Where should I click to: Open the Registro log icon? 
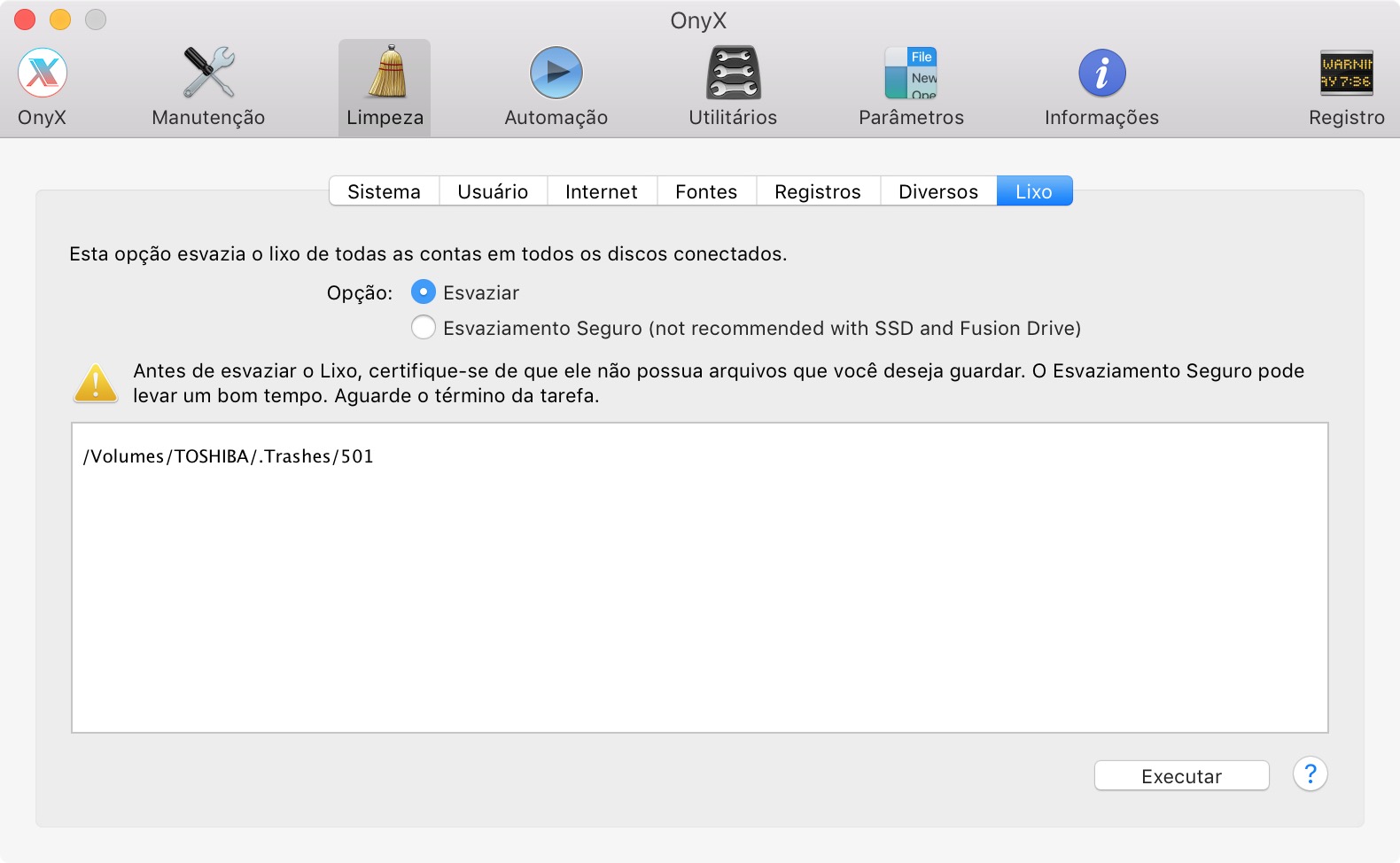pos(1346,73)
